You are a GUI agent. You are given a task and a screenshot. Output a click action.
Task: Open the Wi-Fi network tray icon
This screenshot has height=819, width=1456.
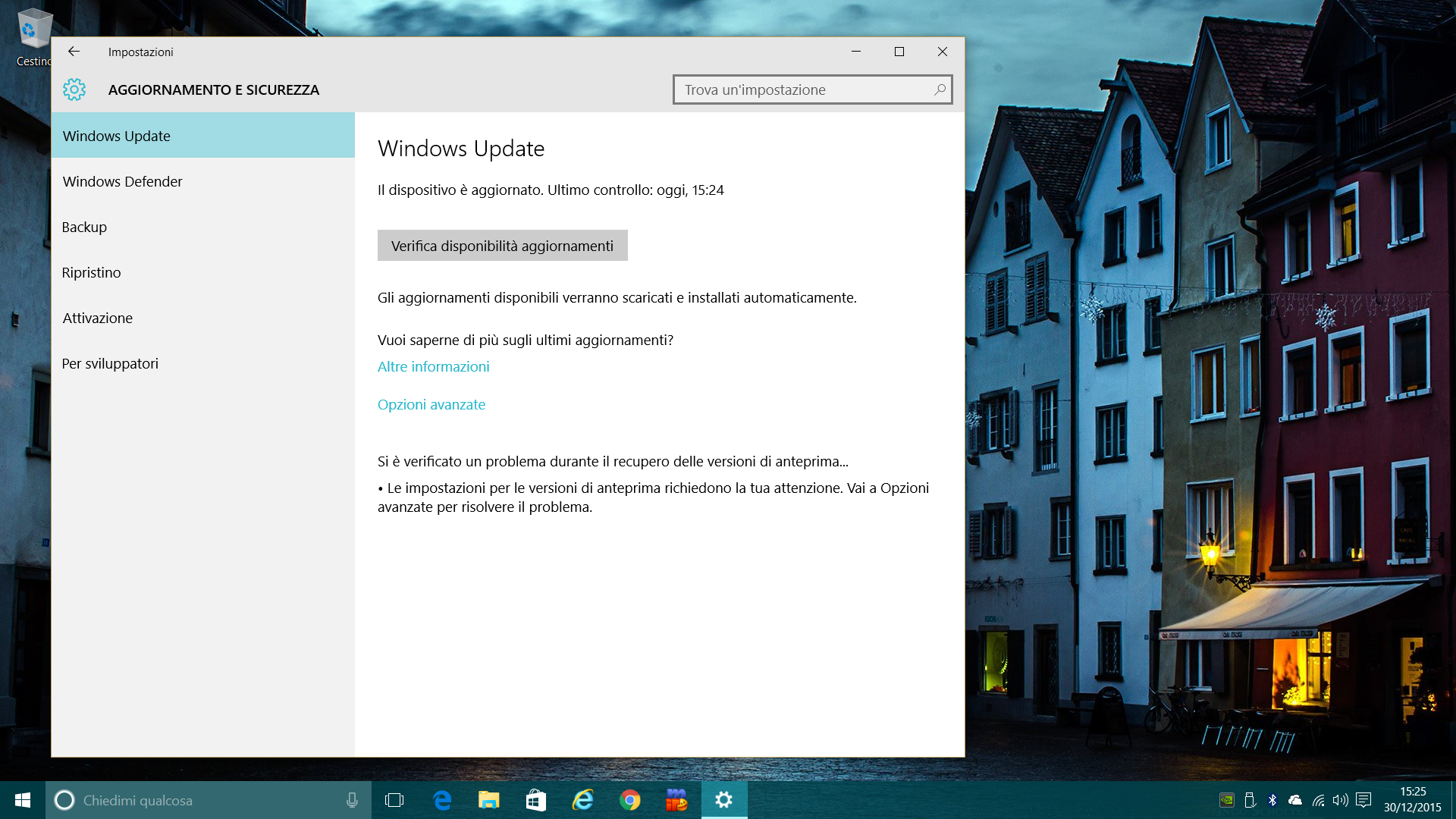pyautogui.click(x=1318, y=800)
